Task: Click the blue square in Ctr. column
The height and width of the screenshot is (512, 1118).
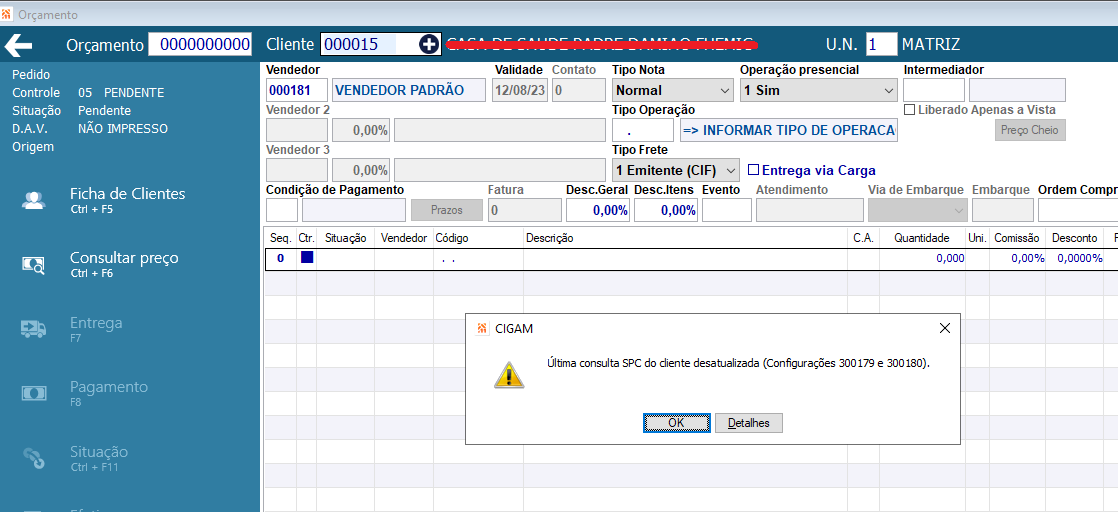Action: tap(307, 257)
